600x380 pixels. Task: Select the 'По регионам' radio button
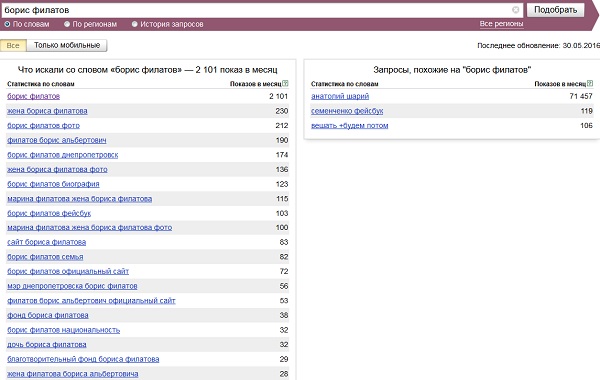(67, 24)
